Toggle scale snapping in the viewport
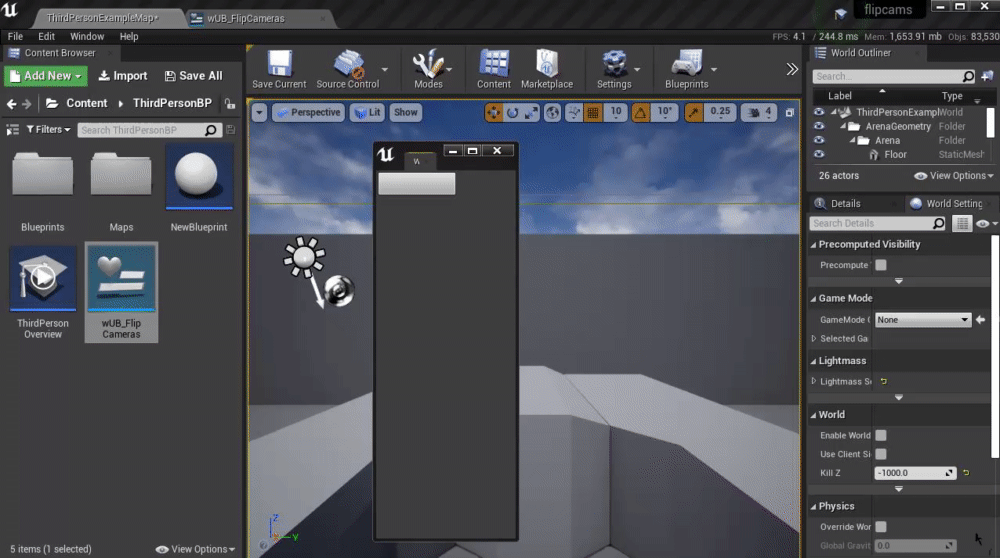The height and width of the screenshot is (558, 1000). (x=693, y=113)
